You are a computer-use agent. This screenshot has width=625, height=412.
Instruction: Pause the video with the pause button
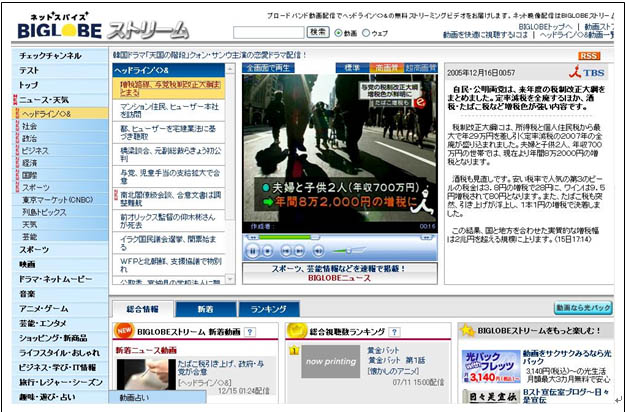coord(253,251)
